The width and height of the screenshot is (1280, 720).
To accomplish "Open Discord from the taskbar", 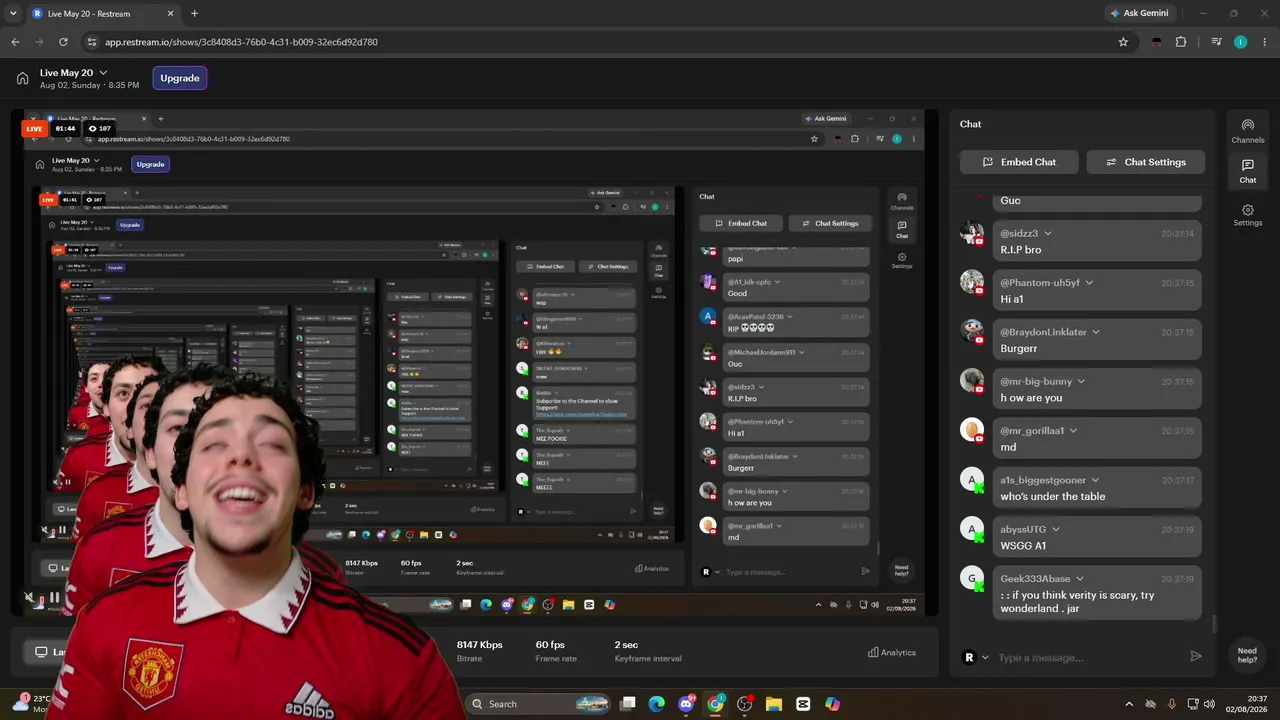I will (x=686, y=704).
